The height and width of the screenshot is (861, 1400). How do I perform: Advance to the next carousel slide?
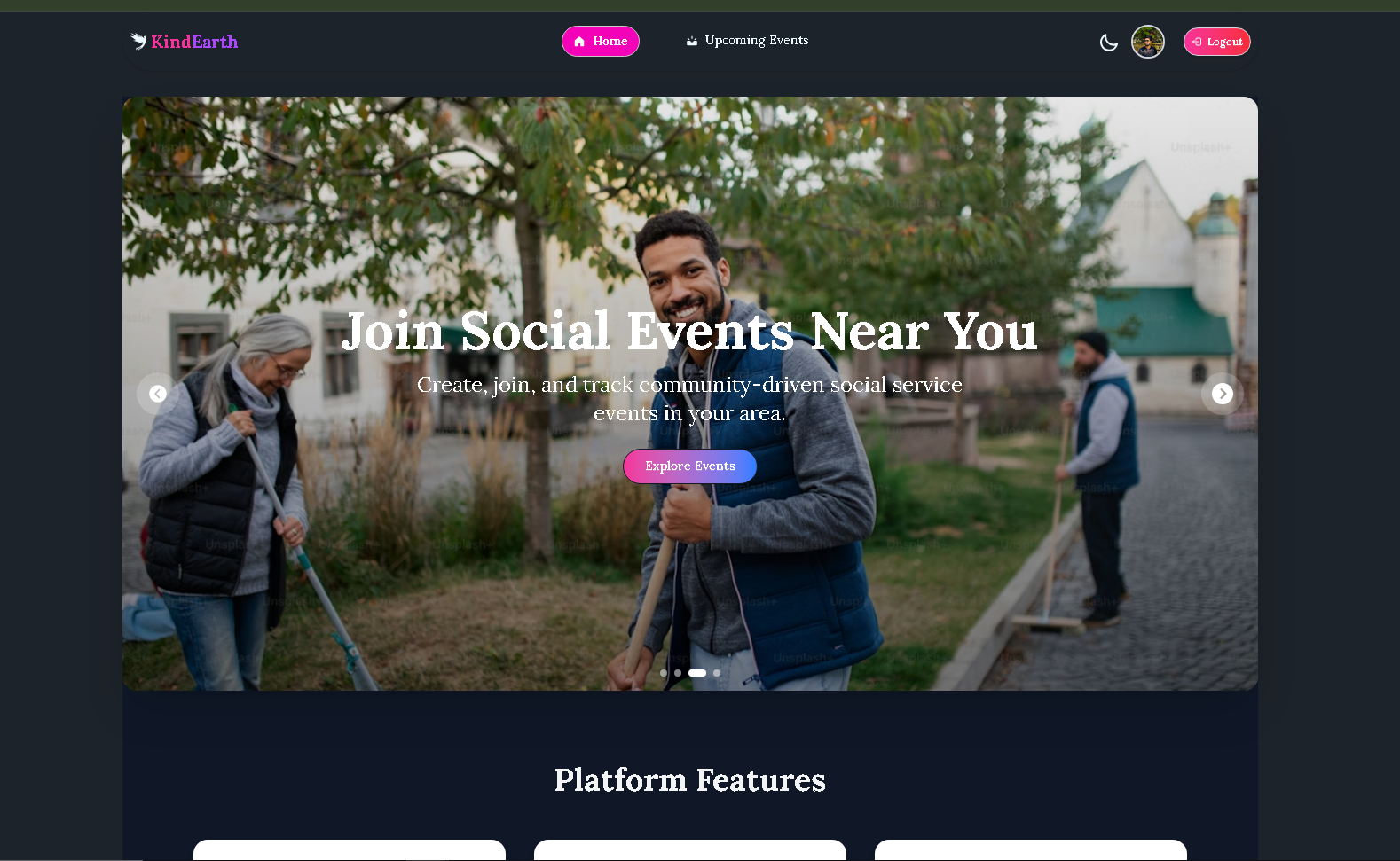pos(1223,394)
